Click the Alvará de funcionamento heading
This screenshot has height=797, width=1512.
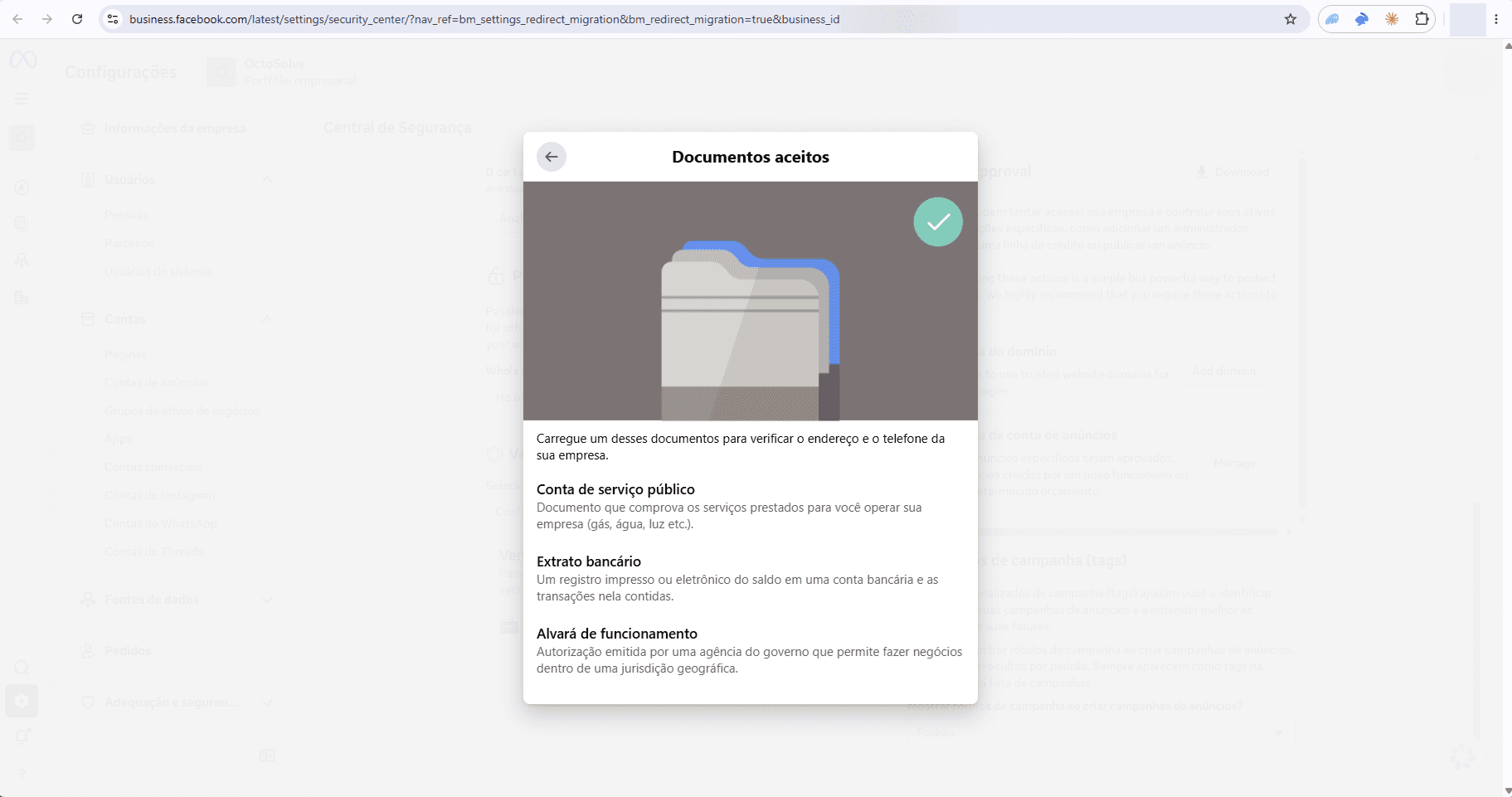[x=617, y=634]
